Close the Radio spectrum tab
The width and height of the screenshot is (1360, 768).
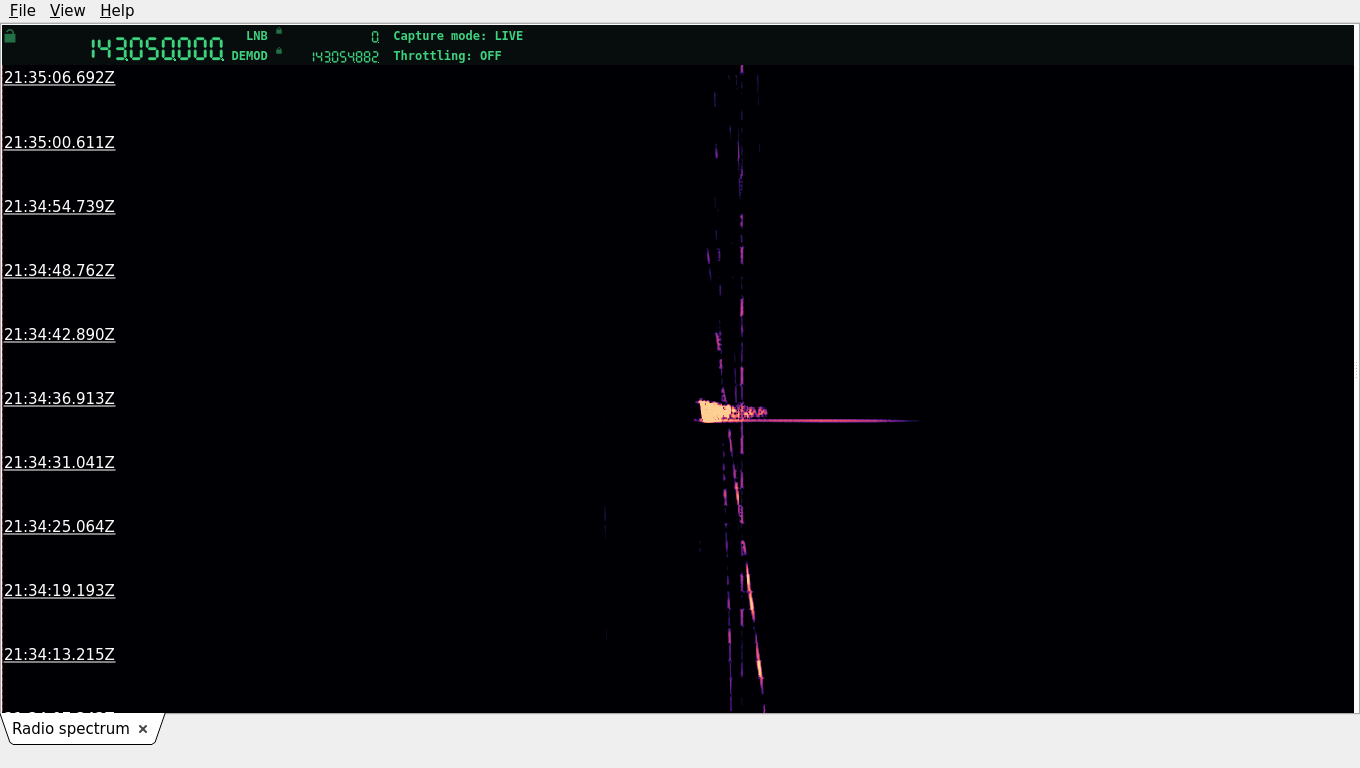coord(143,729)
